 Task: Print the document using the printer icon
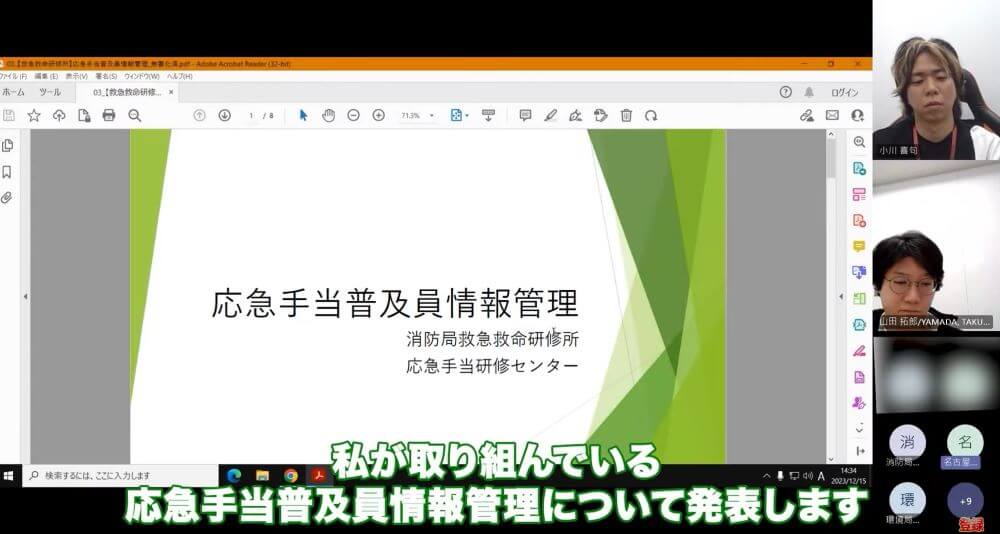109,115
